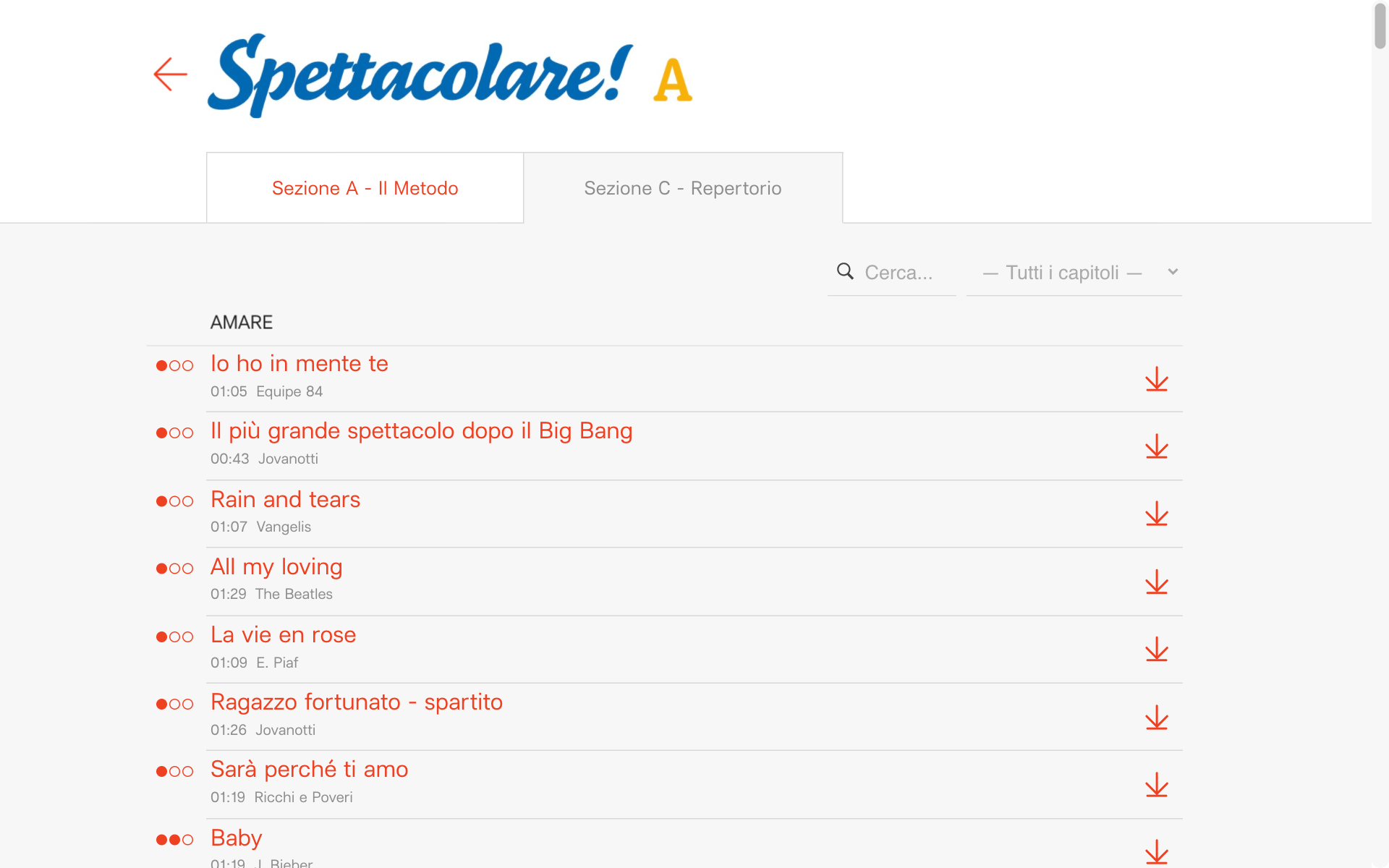Download Il più grande spettacolo dopo il Big Bang
This screenshot has width=1389, height=868.
click(x=1157, y=446)
